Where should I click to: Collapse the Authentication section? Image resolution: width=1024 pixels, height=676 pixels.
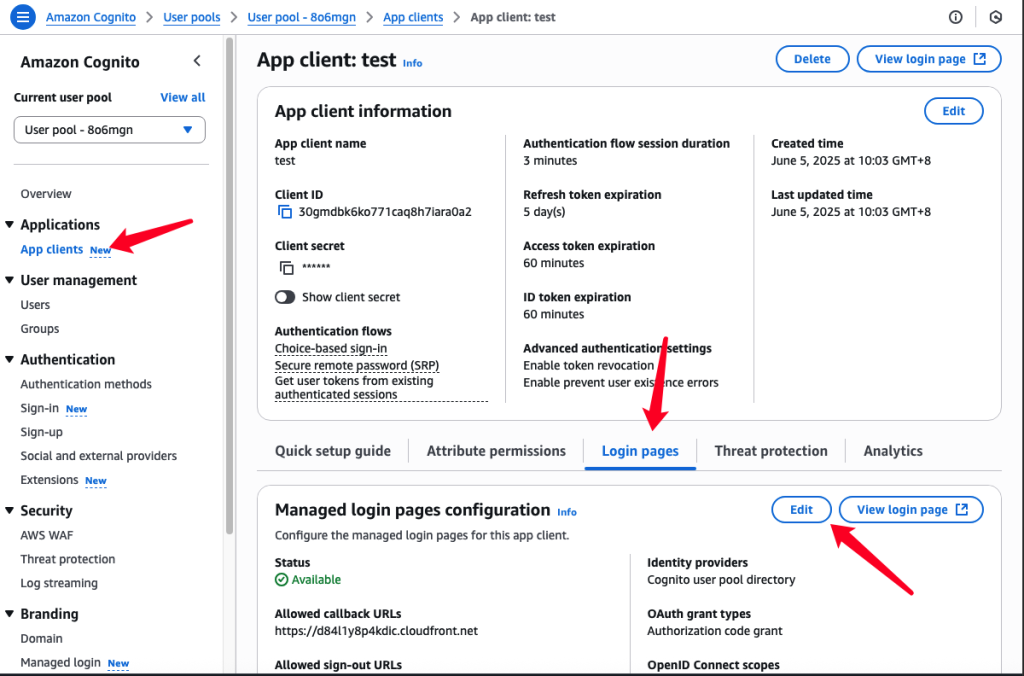pos(9,359)
